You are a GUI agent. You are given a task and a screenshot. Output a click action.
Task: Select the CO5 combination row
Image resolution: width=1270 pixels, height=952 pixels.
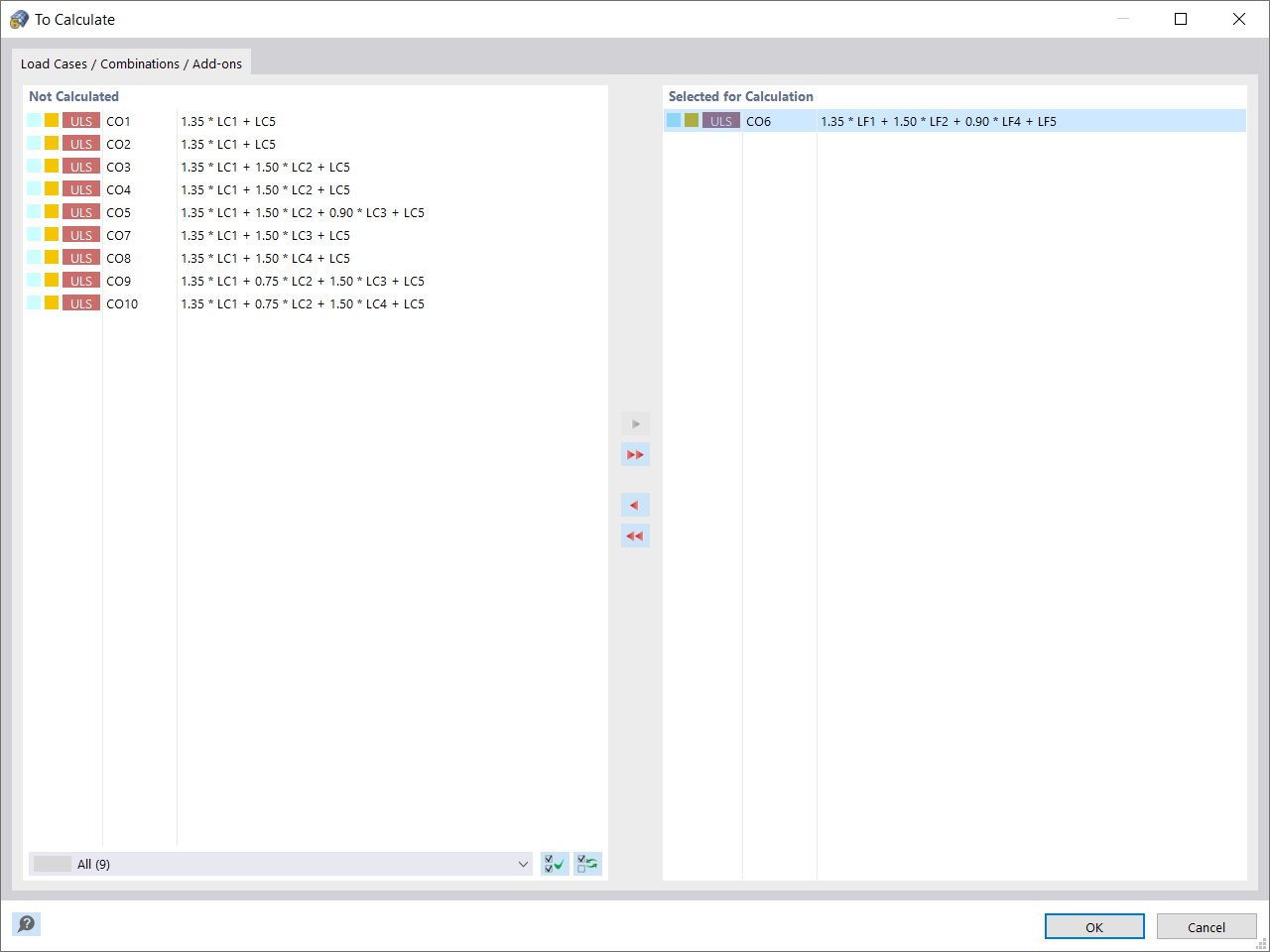click(118, 211)
